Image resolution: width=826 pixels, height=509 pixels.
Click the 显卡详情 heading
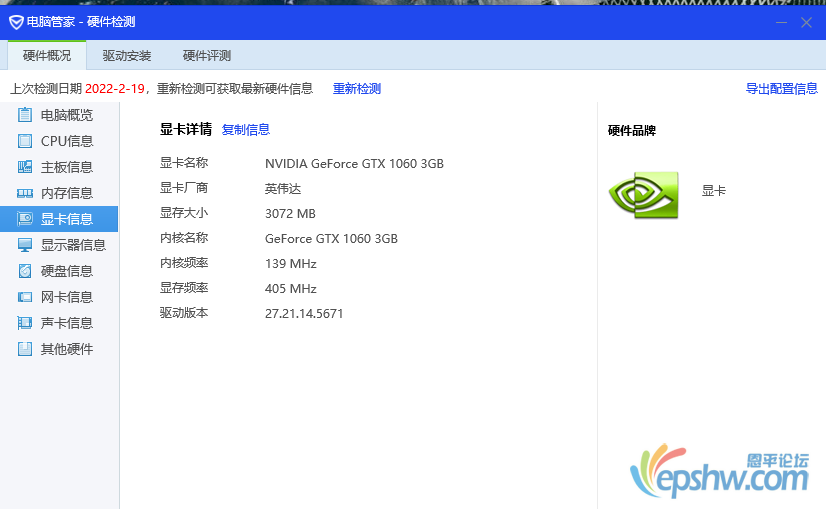(186, 129)
